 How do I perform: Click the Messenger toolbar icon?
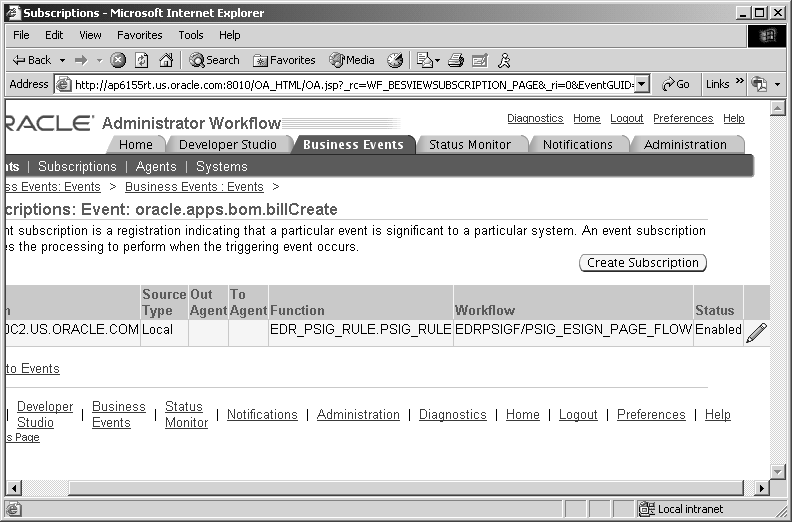(x=504, y=60)
